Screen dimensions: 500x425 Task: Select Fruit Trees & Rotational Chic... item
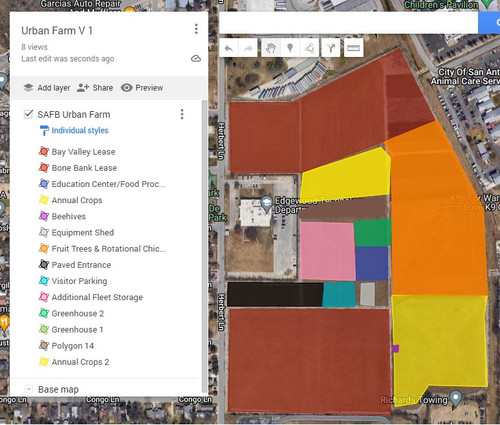point(109,249)
